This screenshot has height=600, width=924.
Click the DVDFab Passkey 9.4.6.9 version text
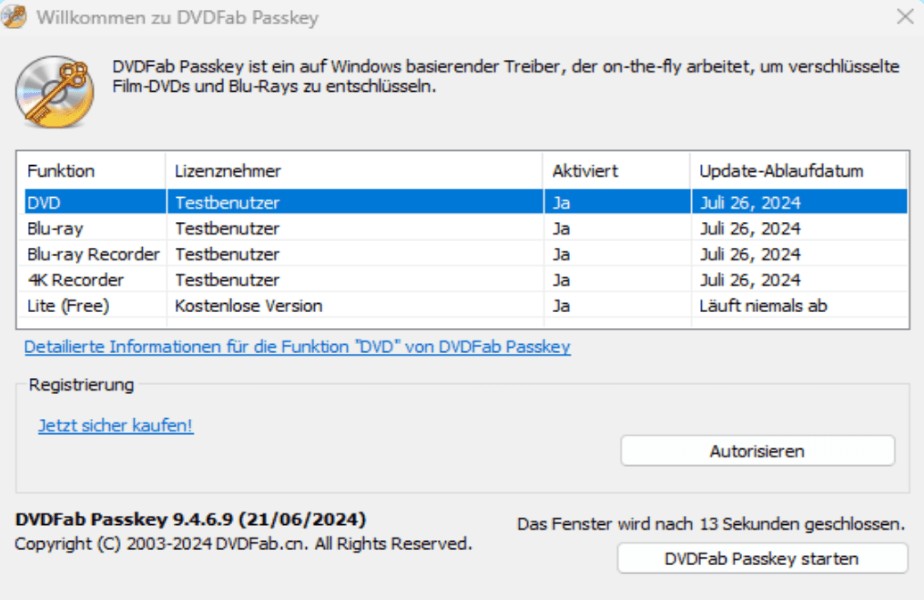click(190, 519)
